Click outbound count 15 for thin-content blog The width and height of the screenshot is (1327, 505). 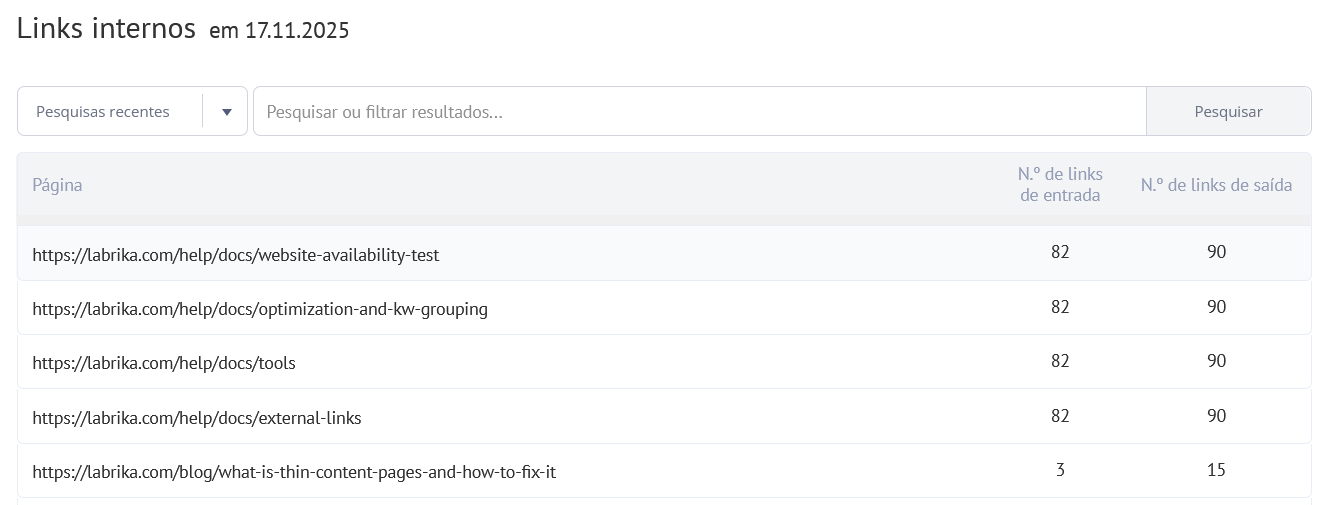pos(1216,470)
